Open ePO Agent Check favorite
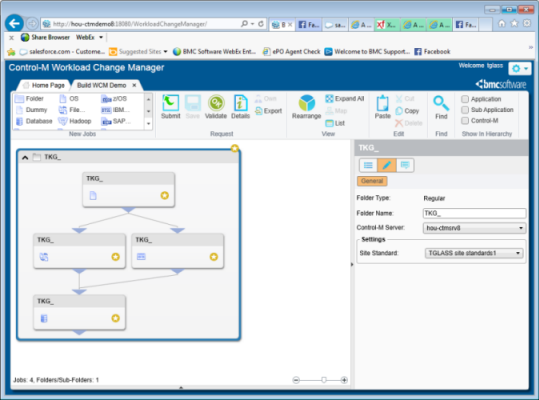Viewport: 539px width, 400px height. click(x=292, y=52)
